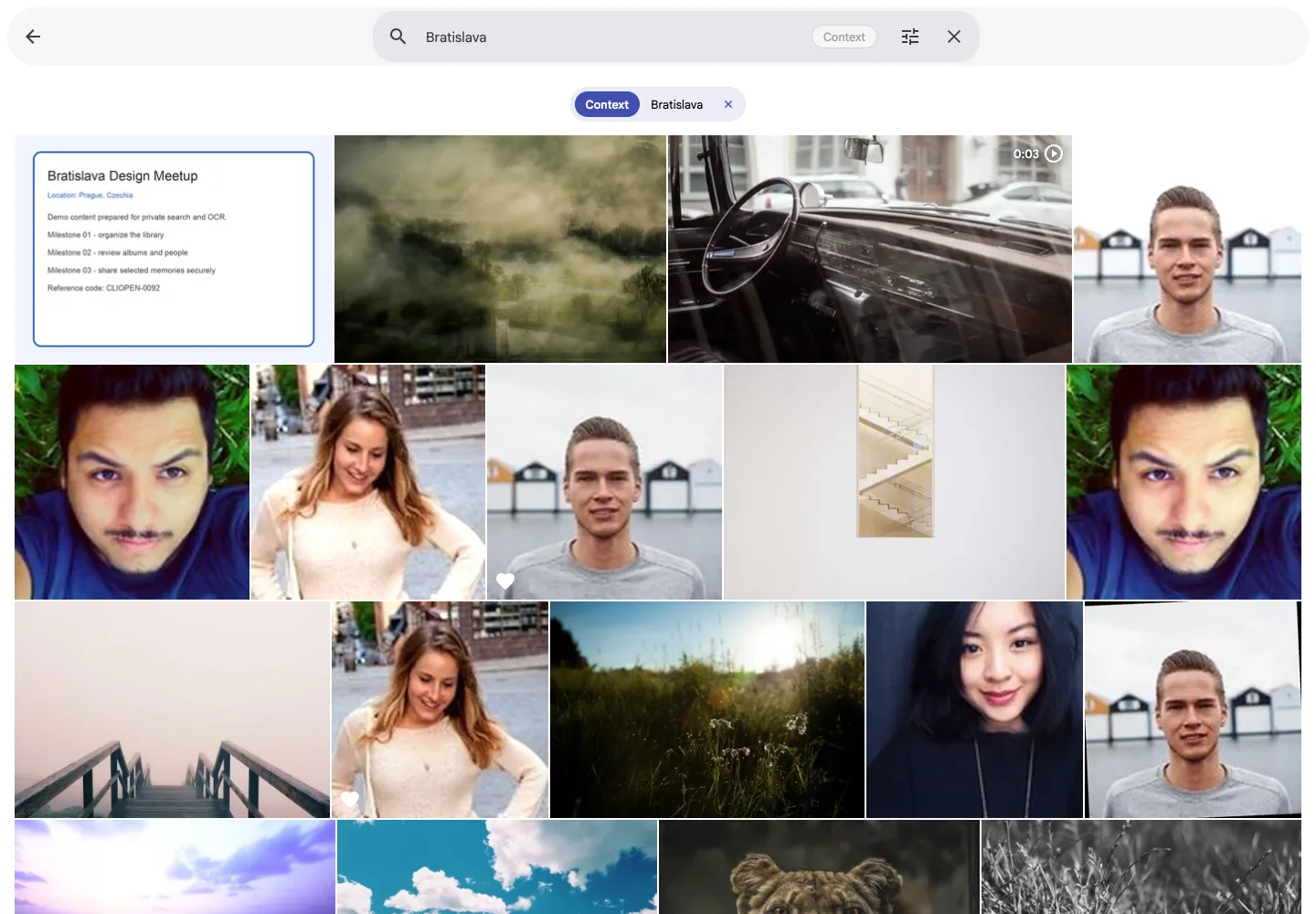Toggle the Context chip inside the search bar
The width and height of the screenshot is (1316, 914).
tap(844, 37)
